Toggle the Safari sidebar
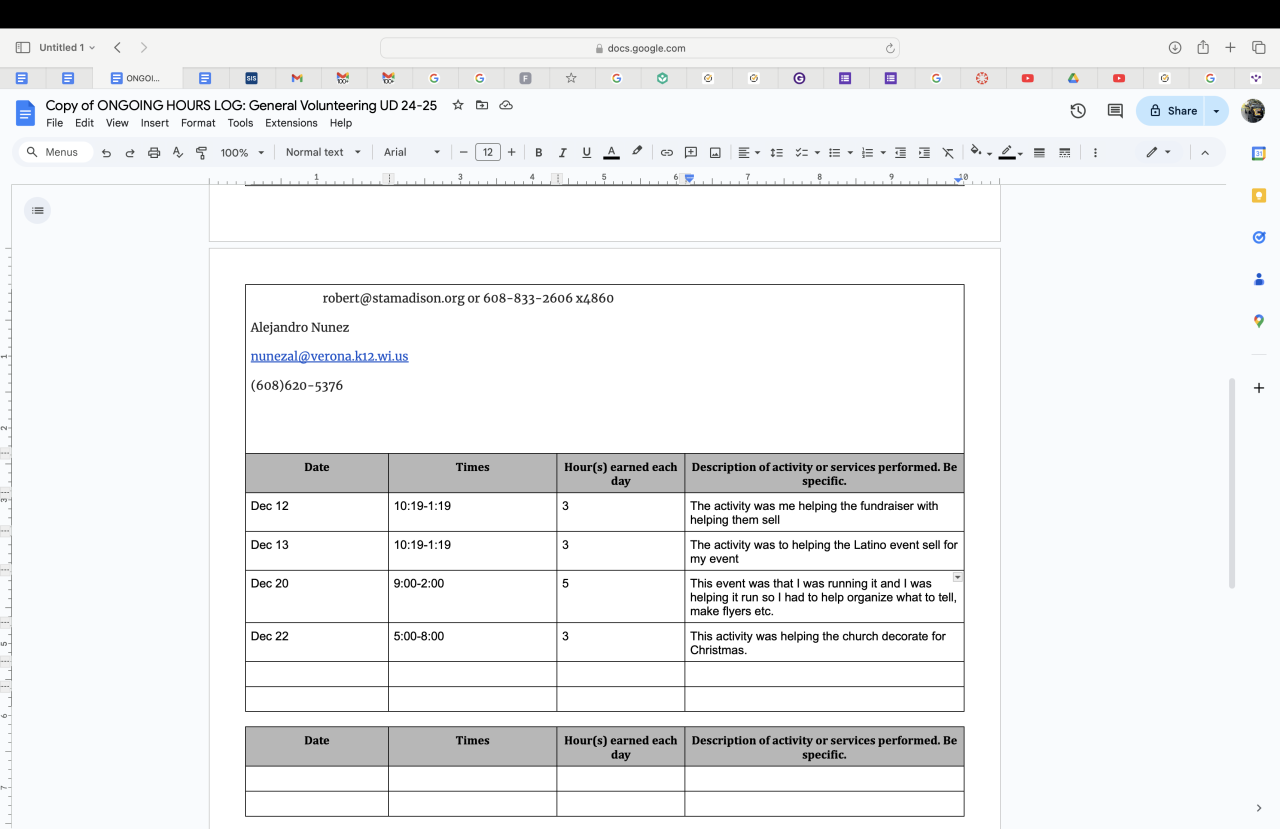This screenshot has height=829, width=1280. pos(23,48)
